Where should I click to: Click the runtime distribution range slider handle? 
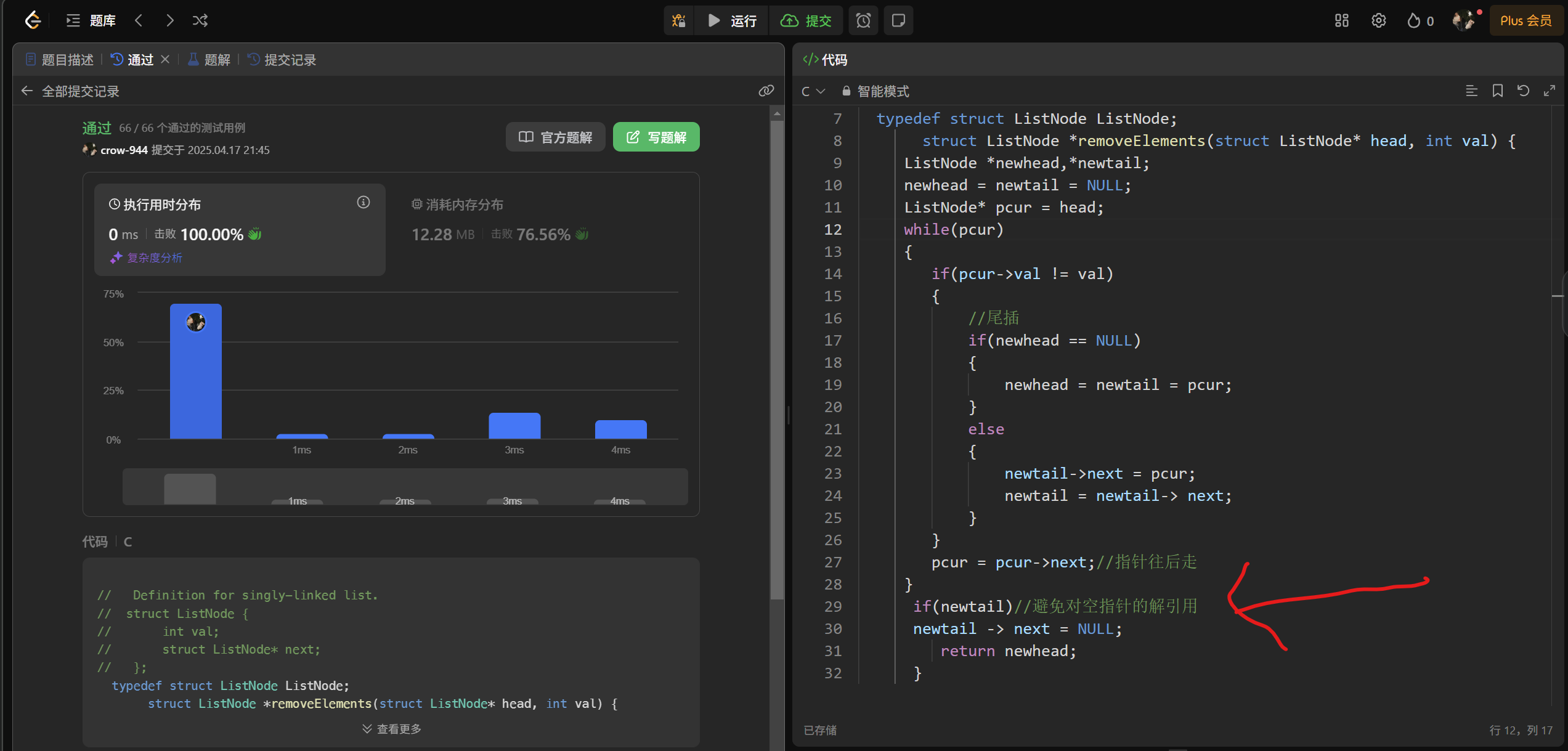coord(190,489)
